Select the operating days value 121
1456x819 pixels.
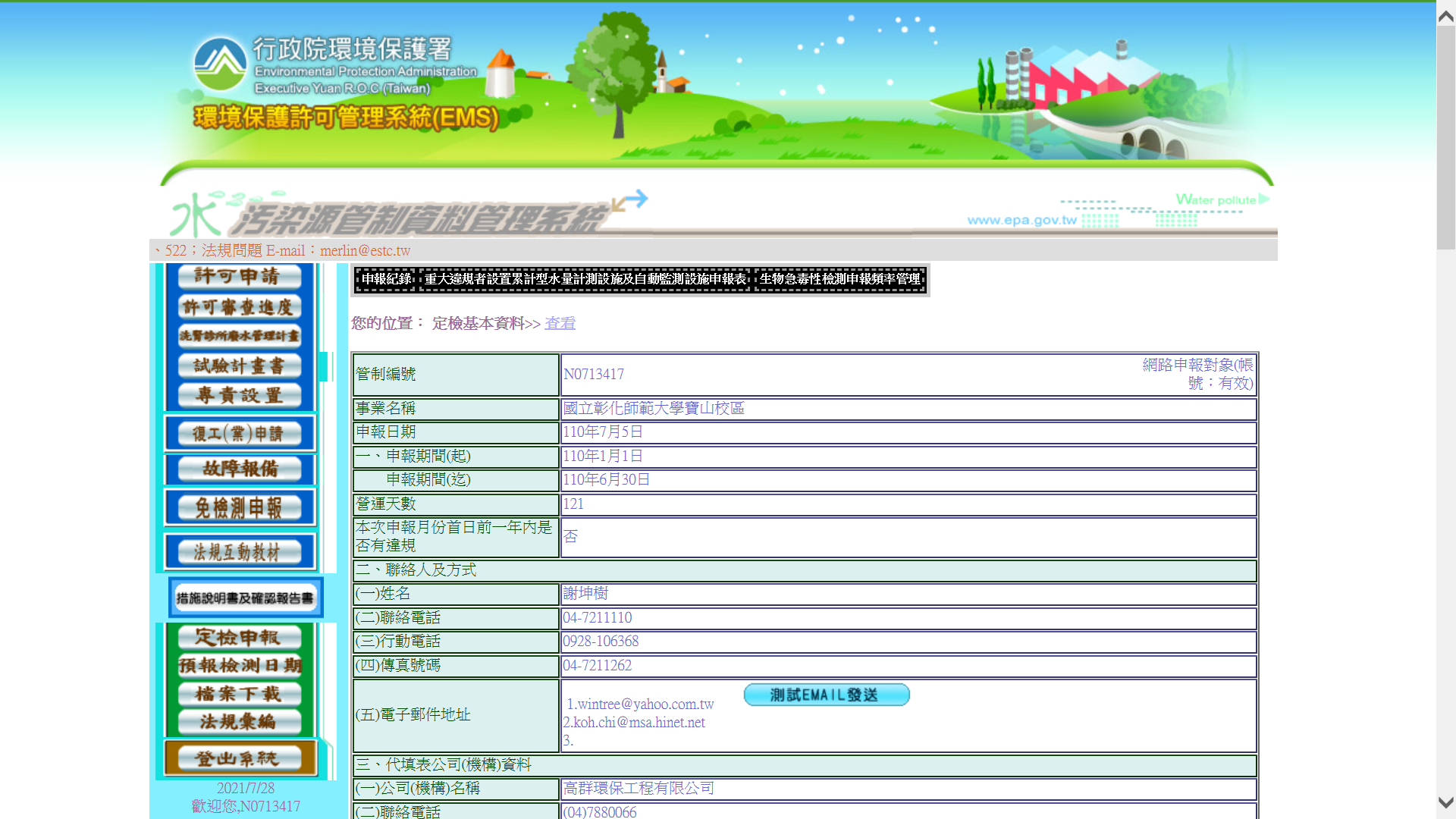click(x=573, y=504)
